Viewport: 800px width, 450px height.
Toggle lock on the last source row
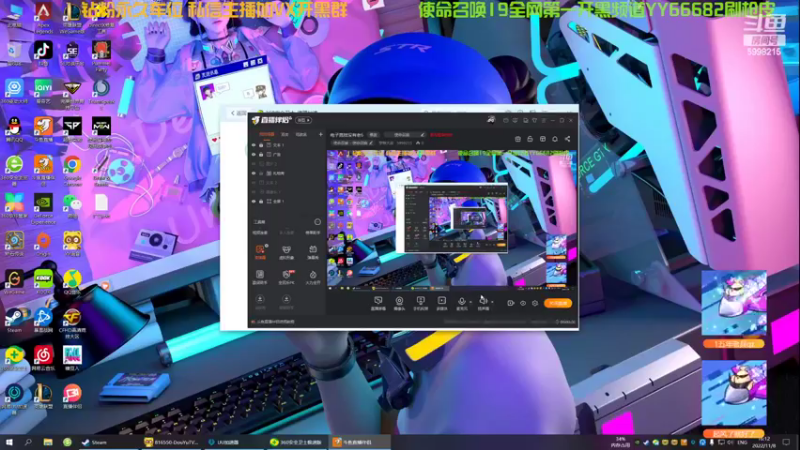(261, 202)
